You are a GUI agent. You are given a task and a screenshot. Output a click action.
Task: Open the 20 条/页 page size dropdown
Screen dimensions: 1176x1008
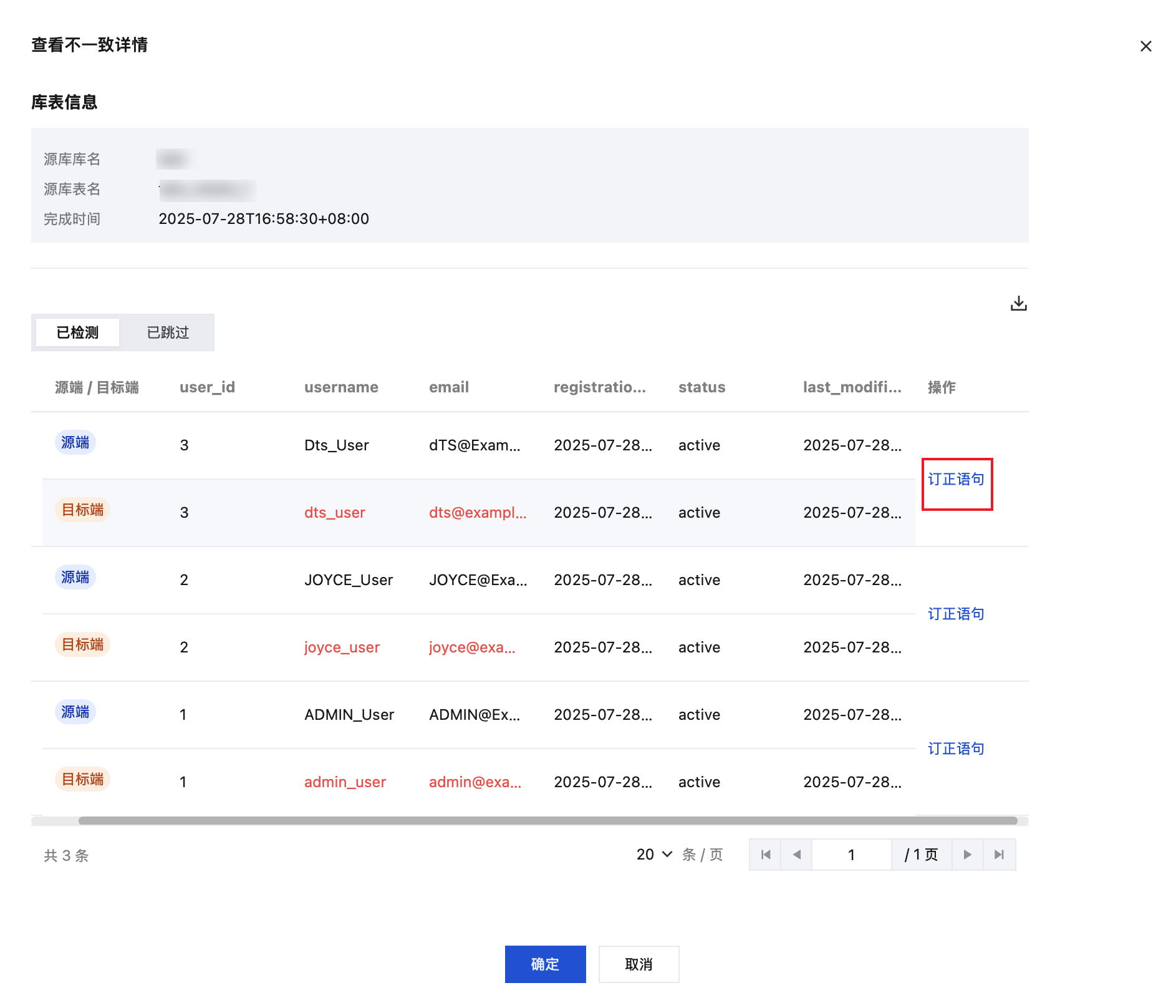[x=654, y=855]
